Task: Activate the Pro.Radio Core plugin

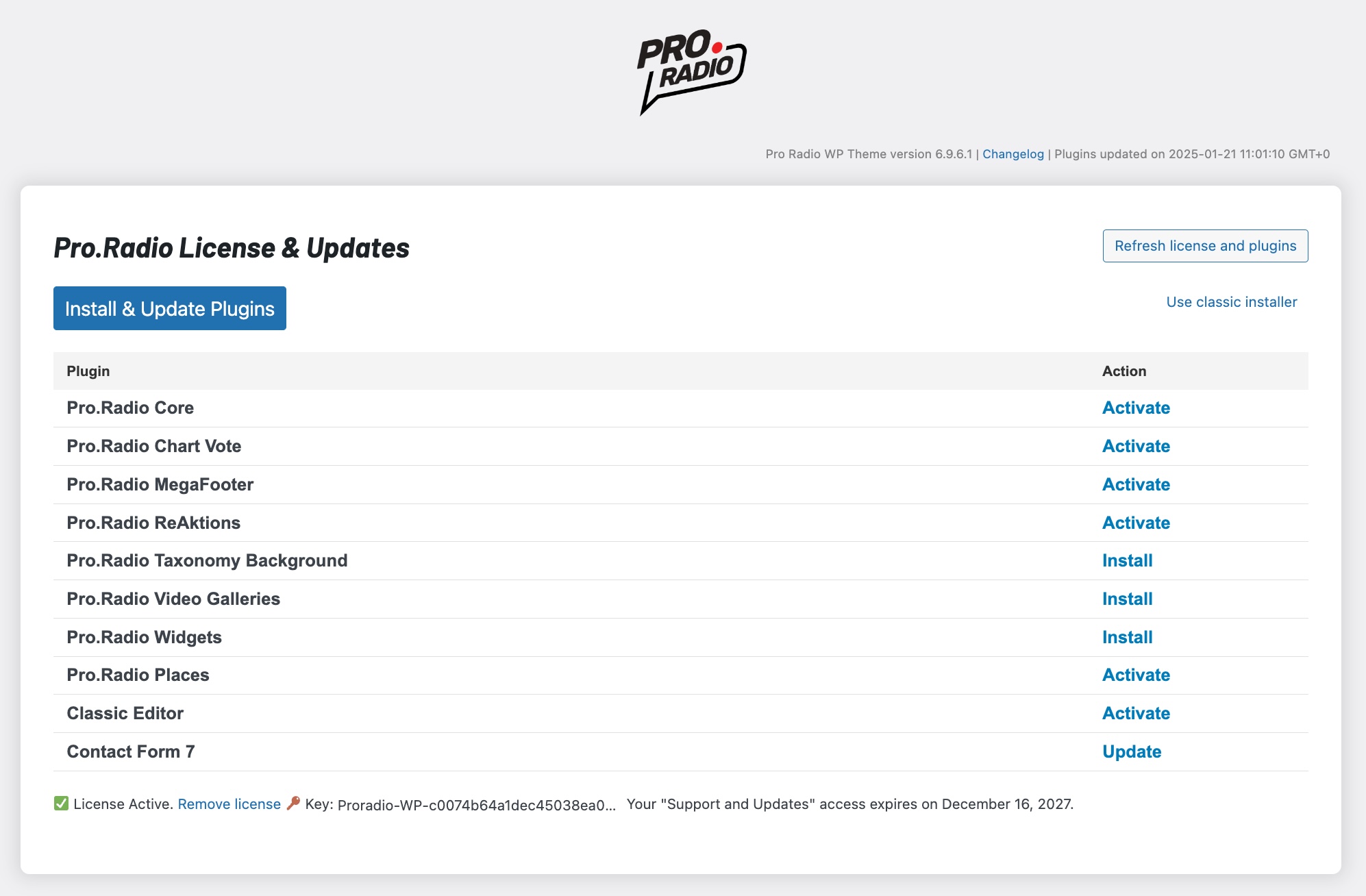Action: (x=1135, y=408)
